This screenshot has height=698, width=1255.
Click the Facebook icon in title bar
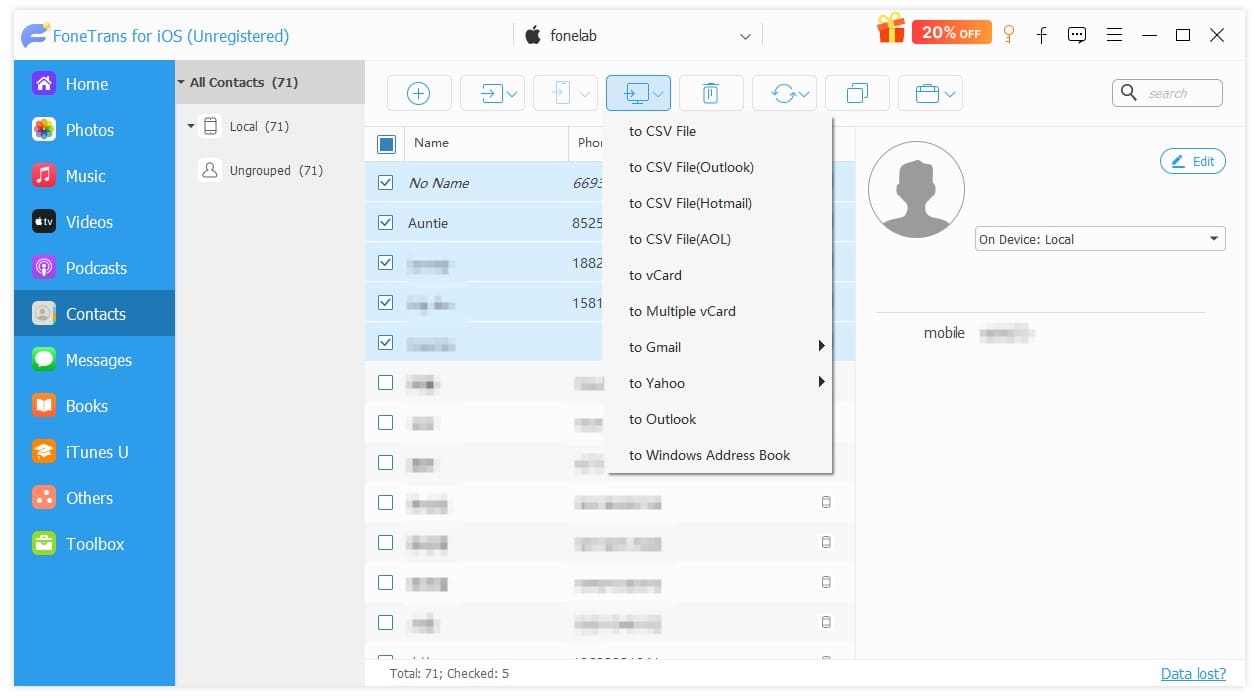(x=1041, y=35)
